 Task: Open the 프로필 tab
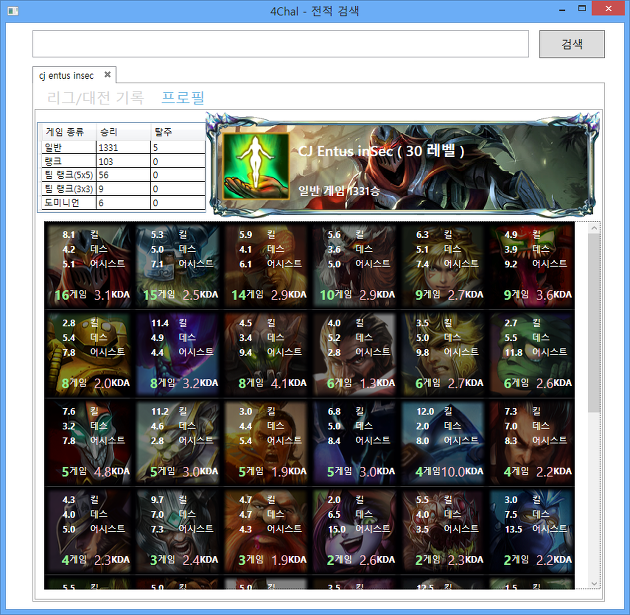183,98
